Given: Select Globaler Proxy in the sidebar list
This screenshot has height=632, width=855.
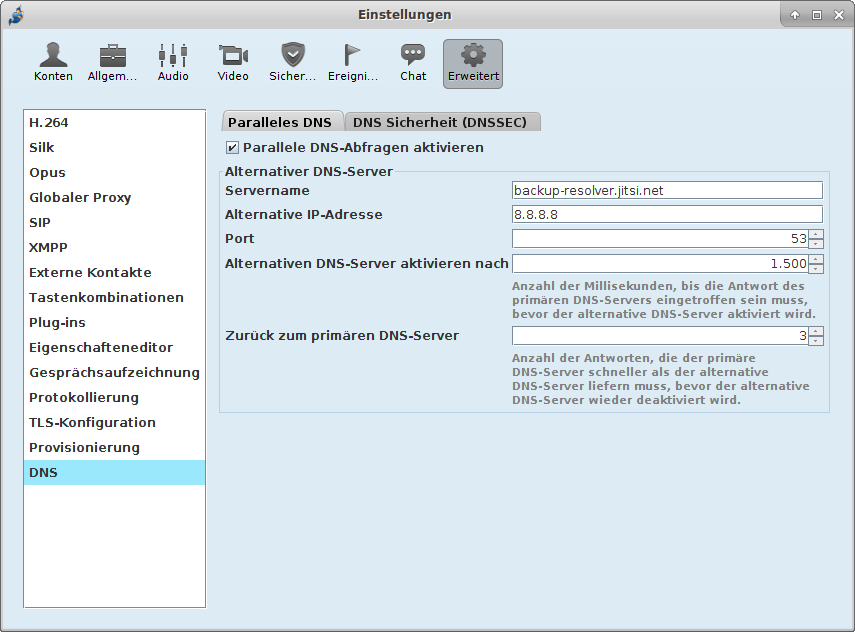Looking at the screenshot, I should click(x=80, y=198).
